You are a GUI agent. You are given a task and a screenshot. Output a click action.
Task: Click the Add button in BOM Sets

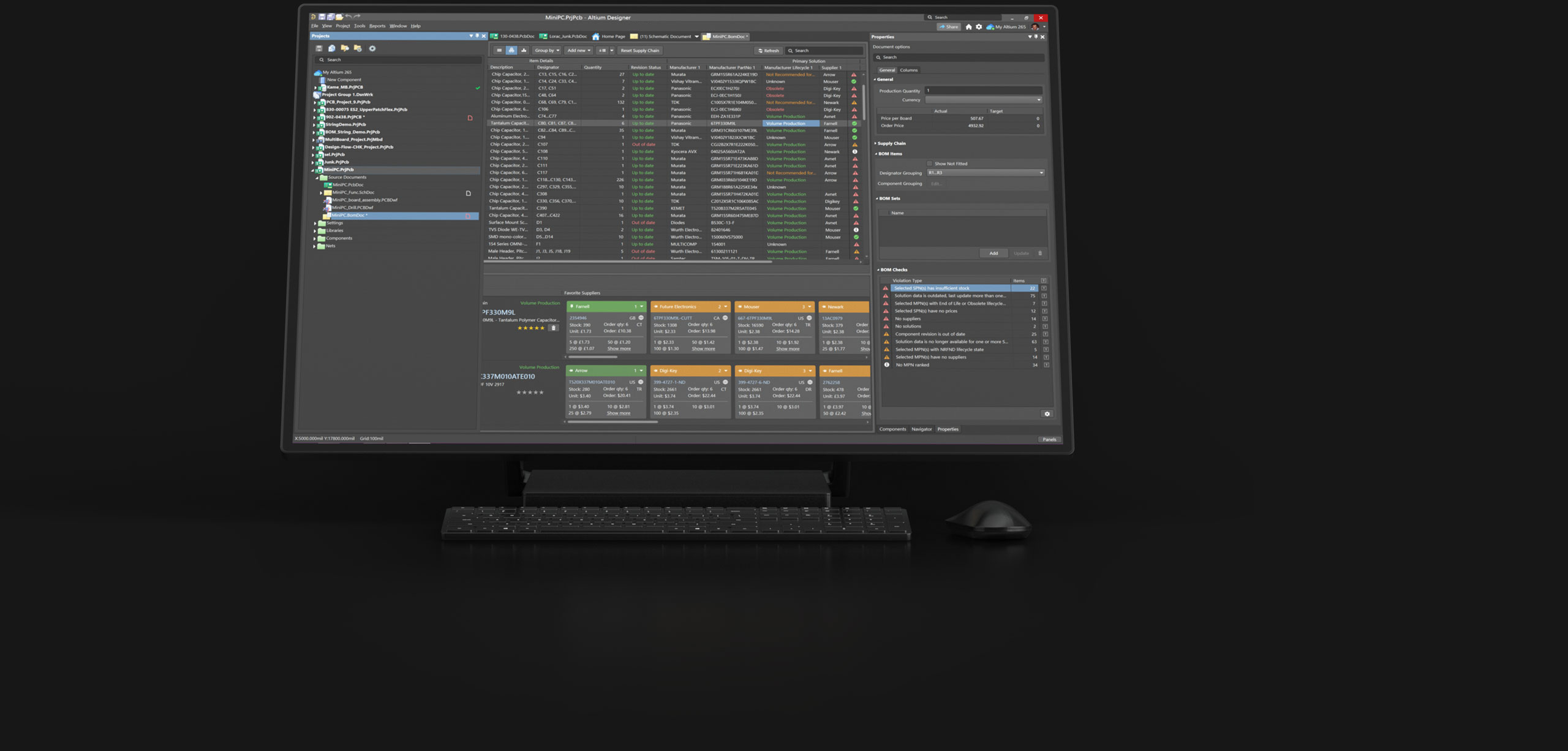click(993, 254)
